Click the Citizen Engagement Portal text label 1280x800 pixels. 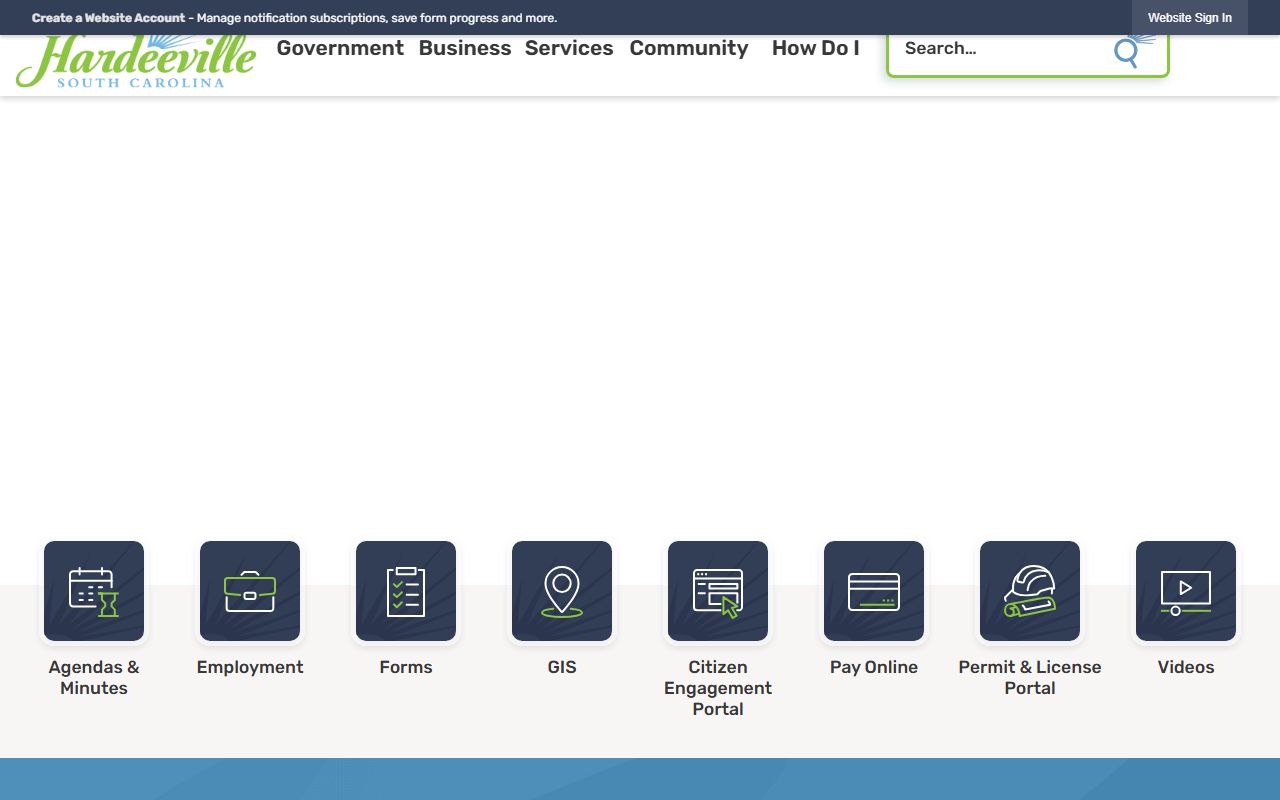pyautogui.click(x=718, y=688)
